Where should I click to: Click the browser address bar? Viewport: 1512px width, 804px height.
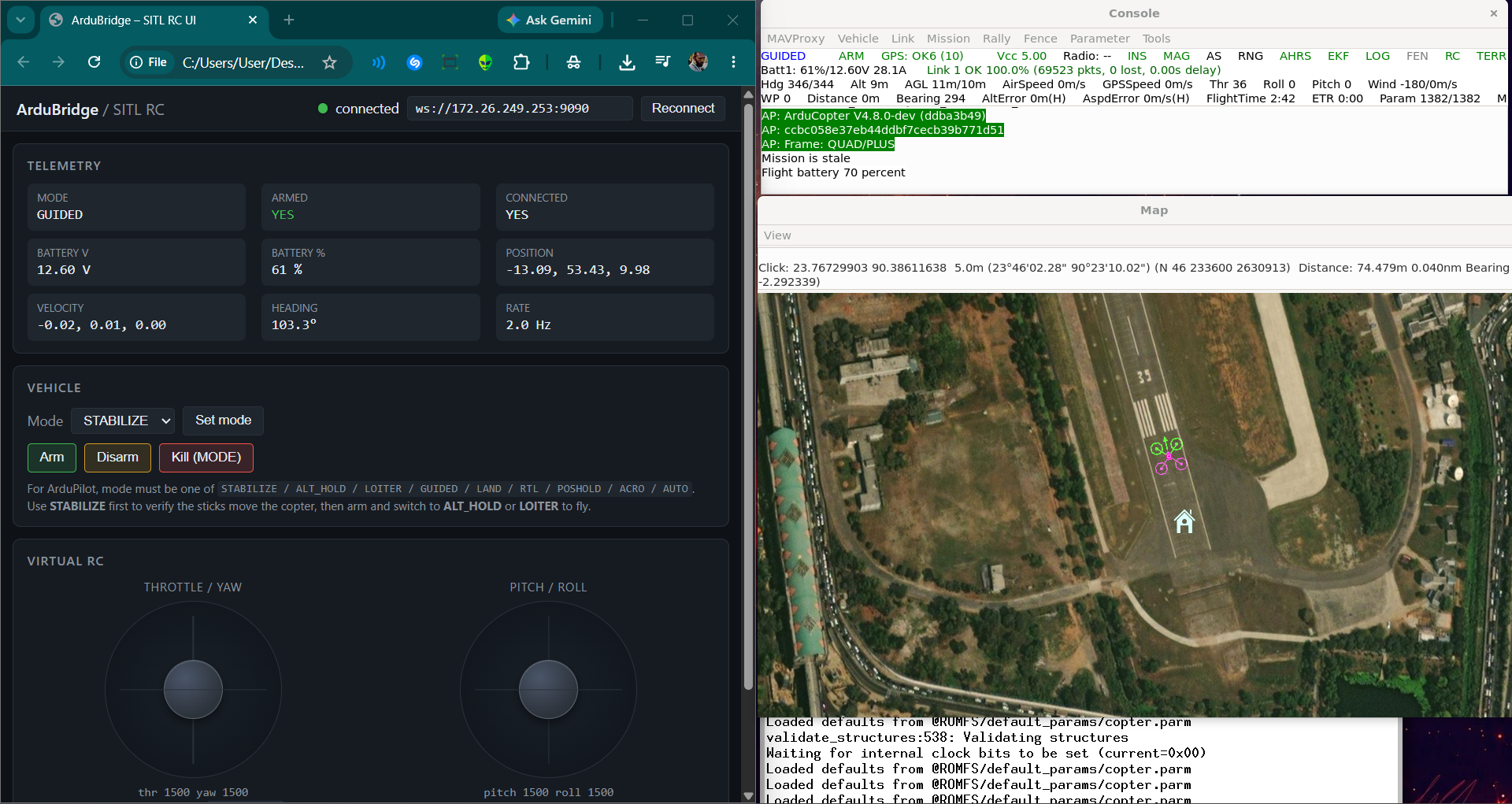(243, 62)
